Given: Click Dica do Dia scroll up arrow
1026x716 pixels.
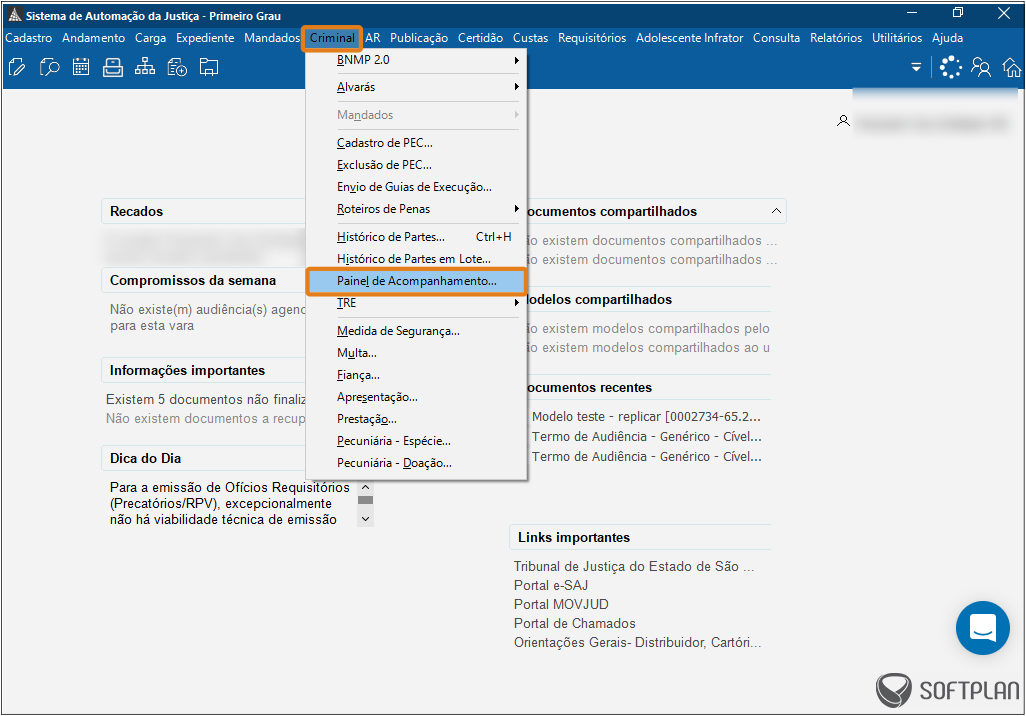Looking at the screenshot, I should click(x=366, y=487).
